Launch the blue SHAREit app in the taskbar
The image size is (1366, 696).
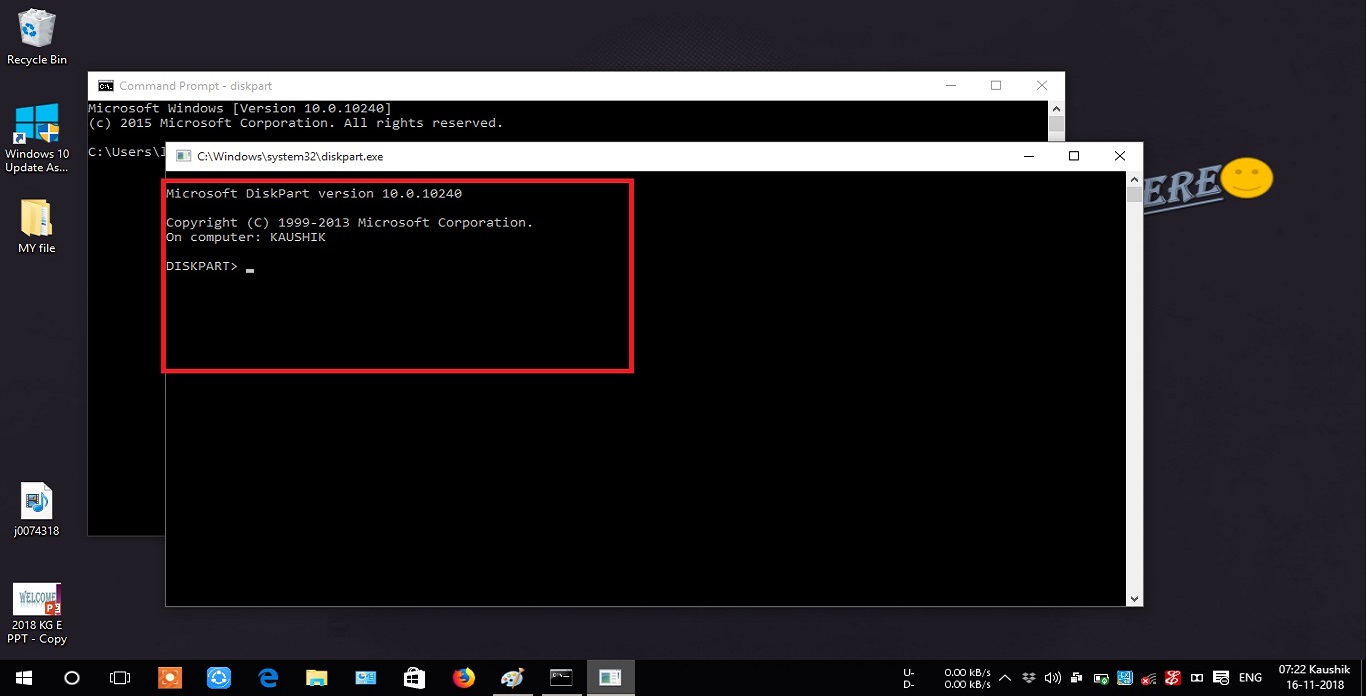(218, 678)
